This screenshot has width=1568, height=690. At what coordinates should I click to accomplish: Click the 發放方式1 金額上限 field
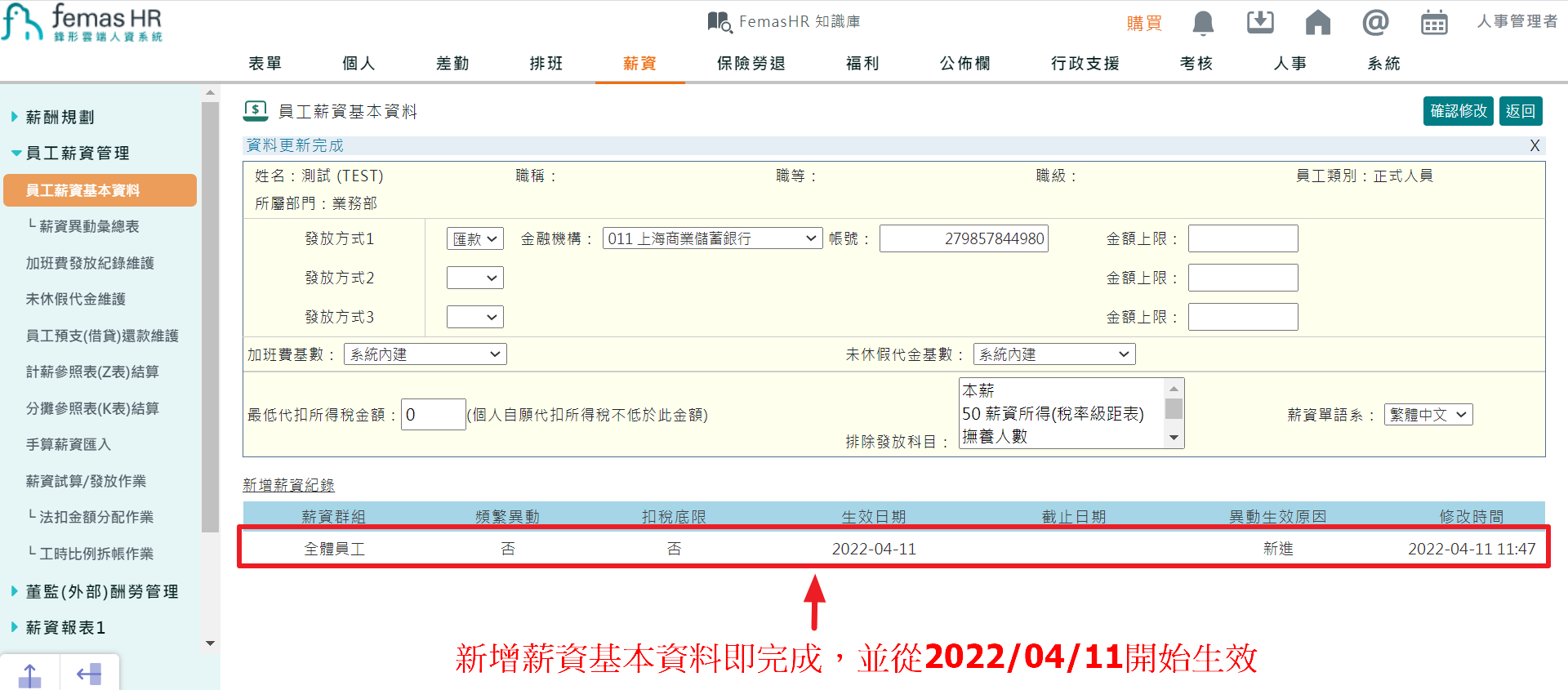pyautogui.click(x=1243, y=238)
